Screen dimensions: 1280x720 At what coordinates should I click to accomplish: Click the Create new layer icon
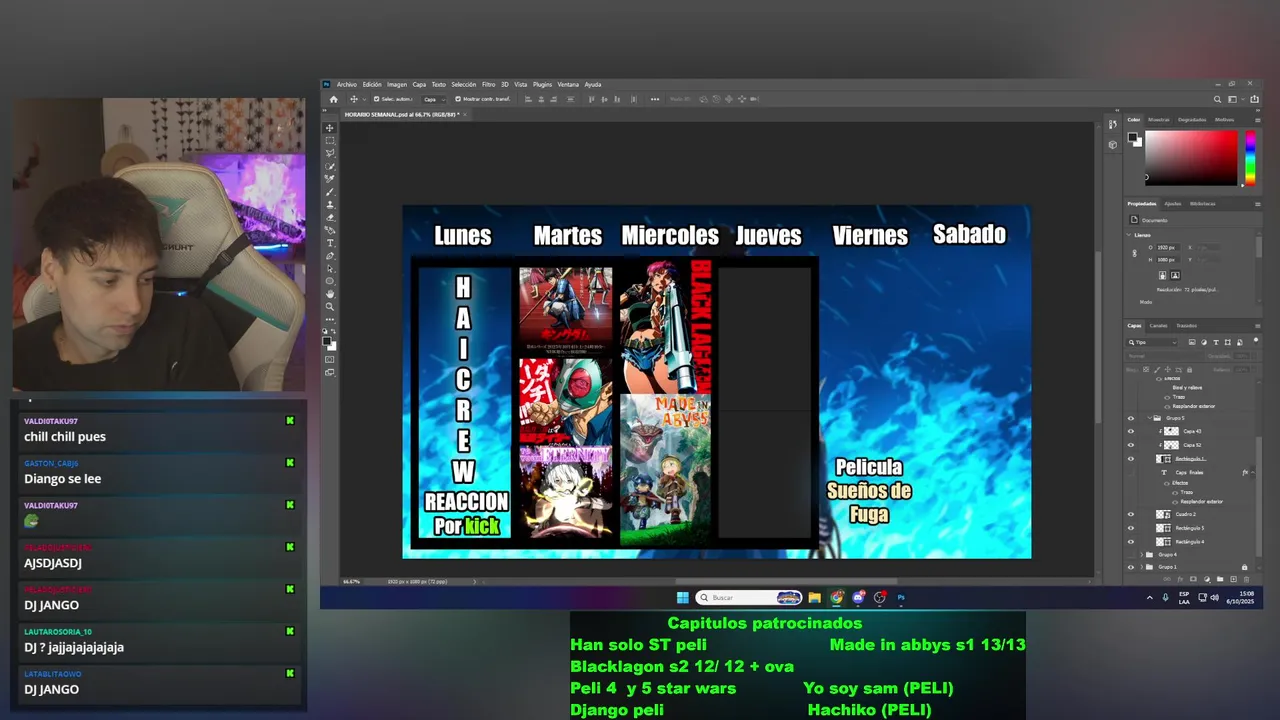[x=1232, y=579]
